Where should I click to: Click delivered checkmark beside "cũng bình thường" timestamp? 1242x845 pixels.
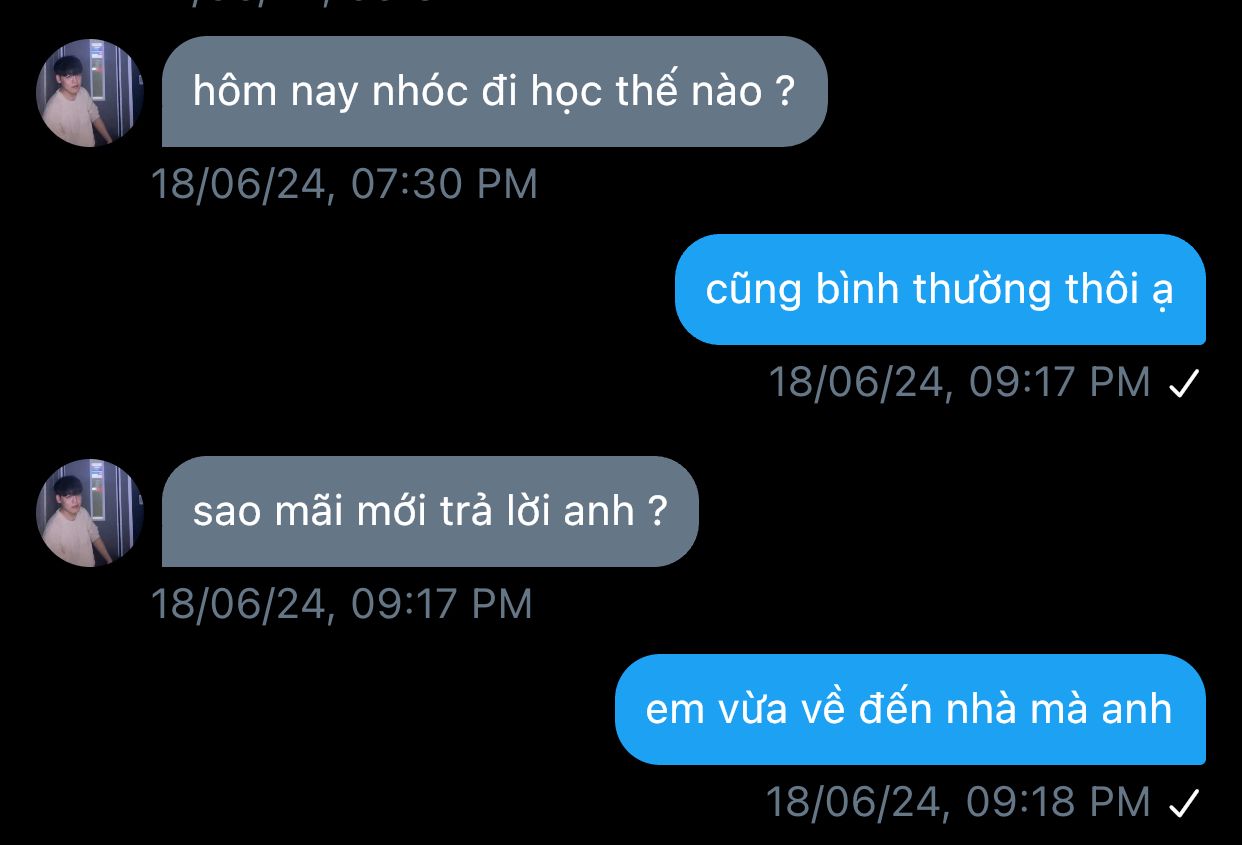click(x=1183, y=382)
